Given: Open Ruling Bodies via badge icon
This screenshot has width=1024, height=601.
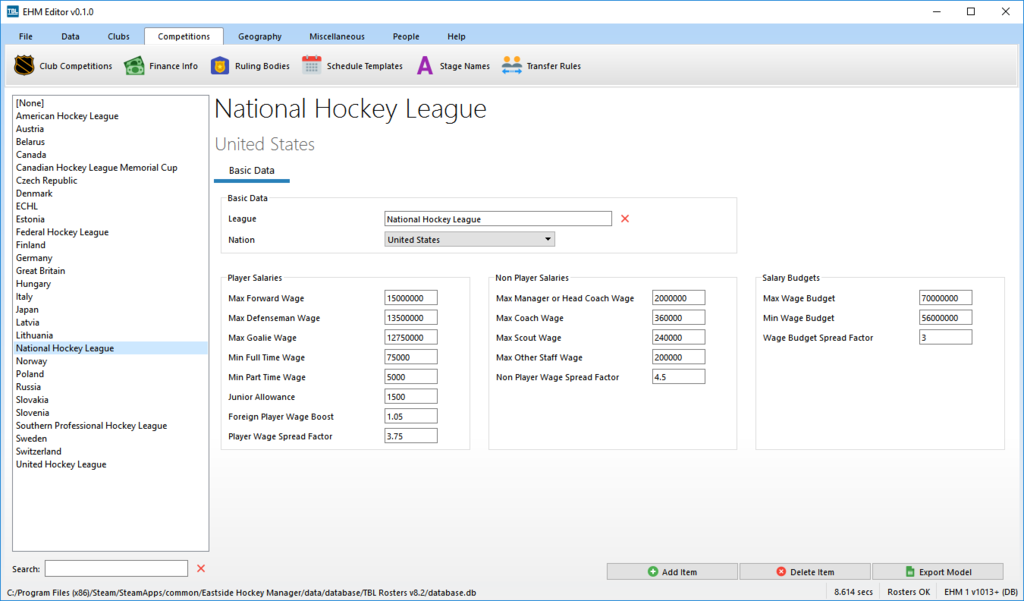Looking at the screenshot, I should [x=220, y=65].
